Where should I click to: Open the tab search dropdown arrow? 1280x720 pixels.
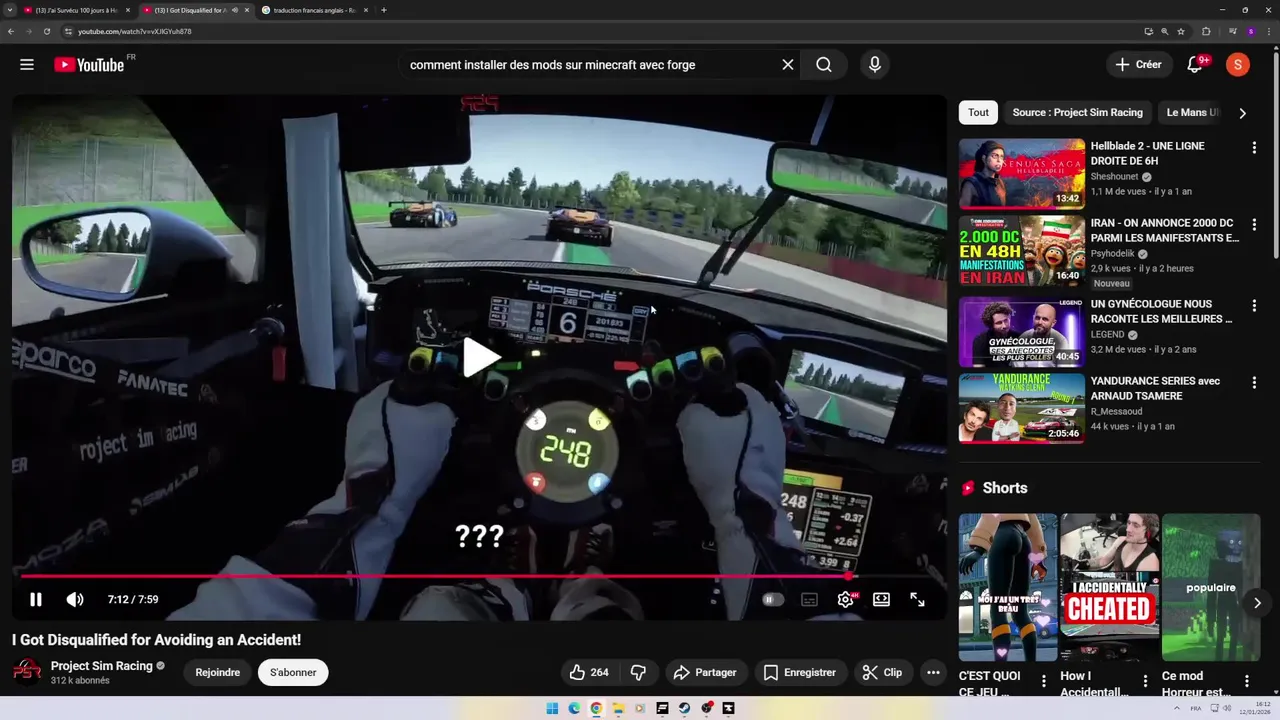(x=10, y=10)
